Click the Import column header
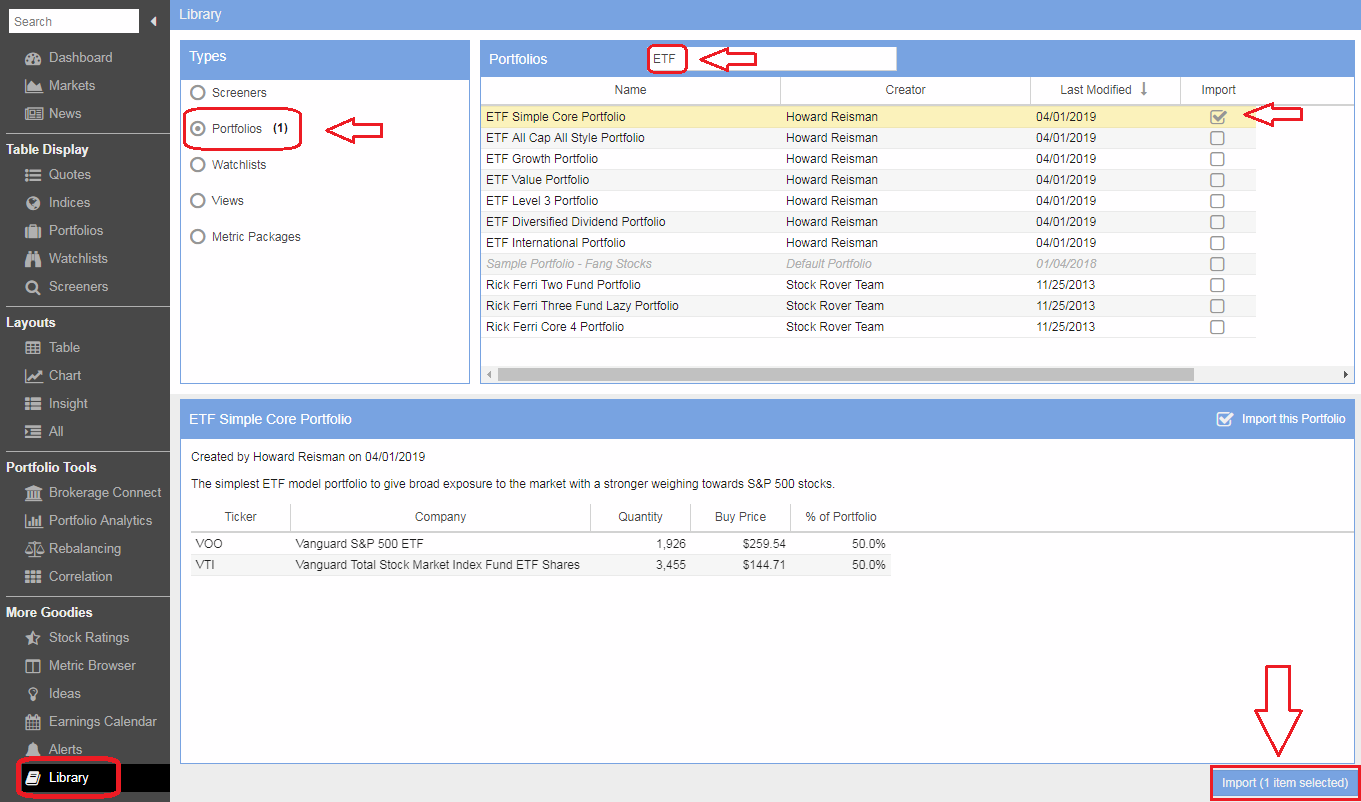The height and width of the screenshot is (802, 1361). click(x=1218, y=90)
